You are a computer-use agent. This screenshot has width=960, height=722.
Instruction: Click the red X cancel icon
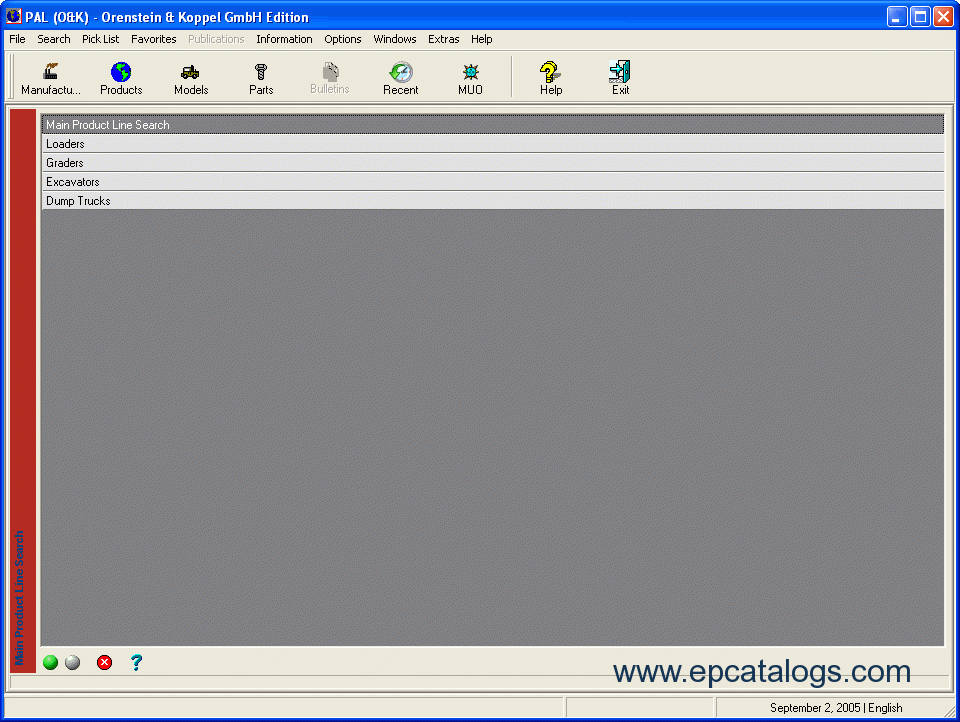tap(105, 662)
